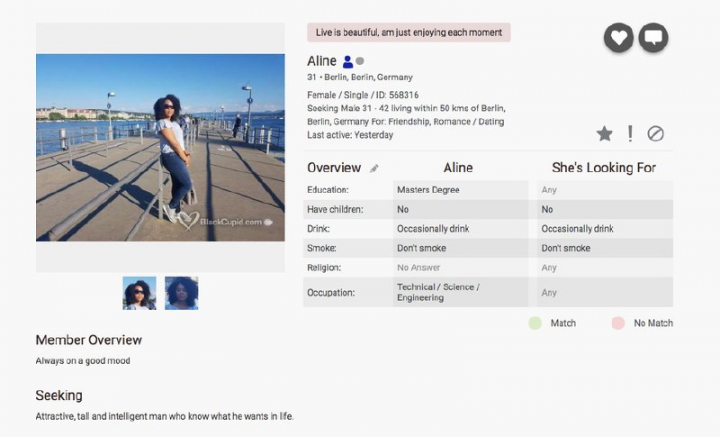Click the main pier photo of Aline
The width and height of the screenshot is (720, 437).
160,147
